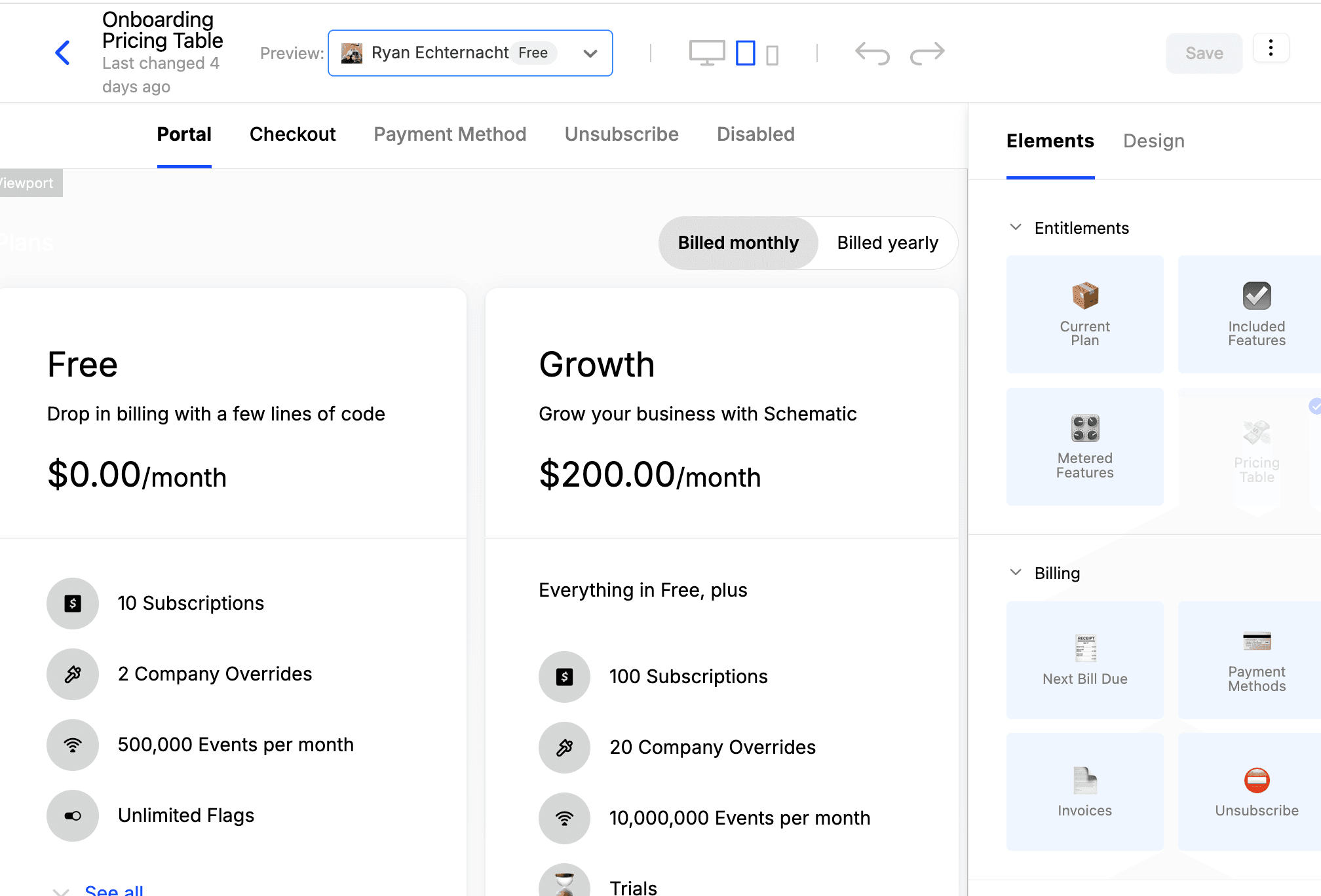Collapse the Billing section
The image size is (1321, 896).
tap(1016, 572)
